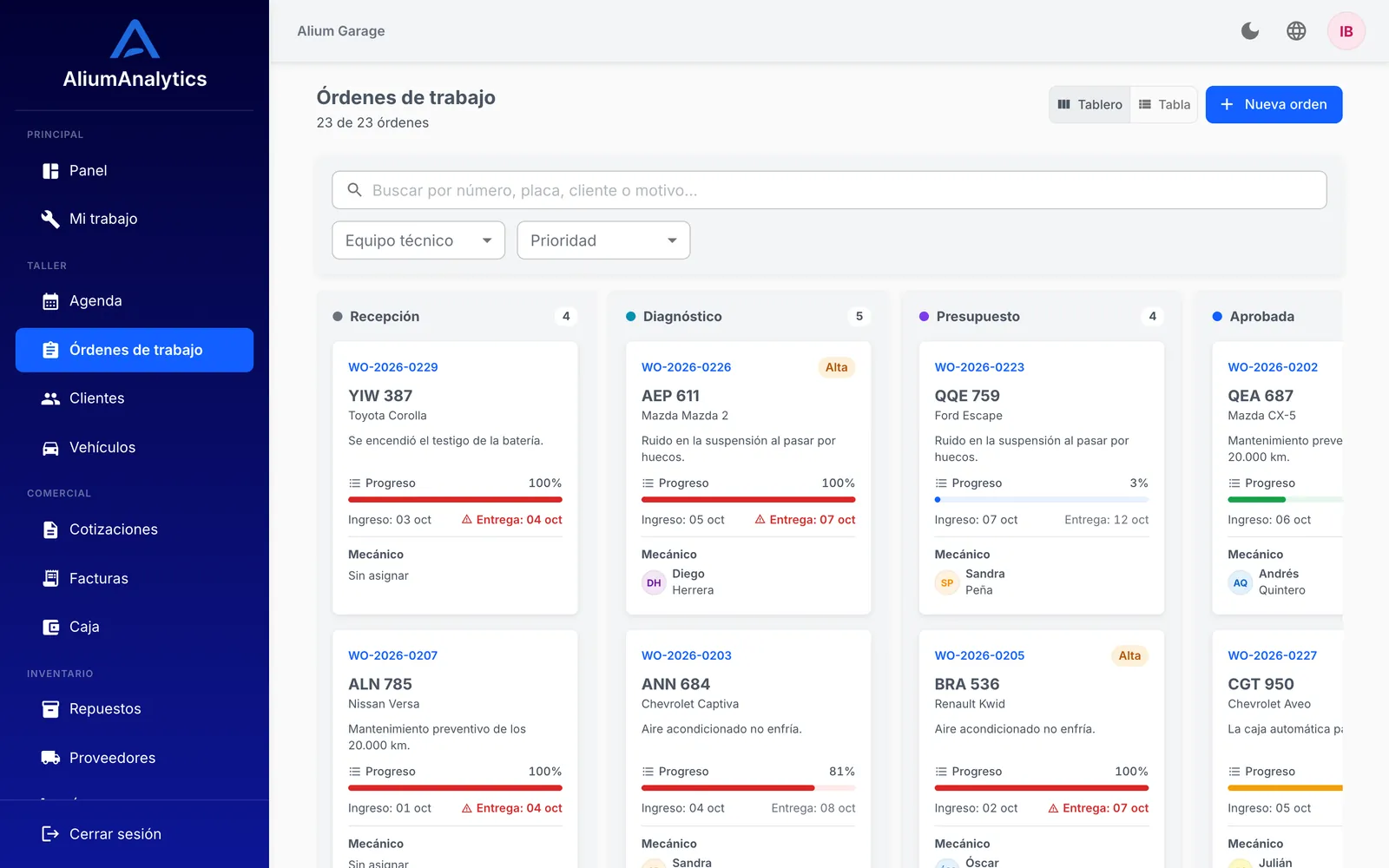Open the Facturas receipt icon
This screenshot has width=1389, height=868.
pyautogui.click(x=50, y=578)
